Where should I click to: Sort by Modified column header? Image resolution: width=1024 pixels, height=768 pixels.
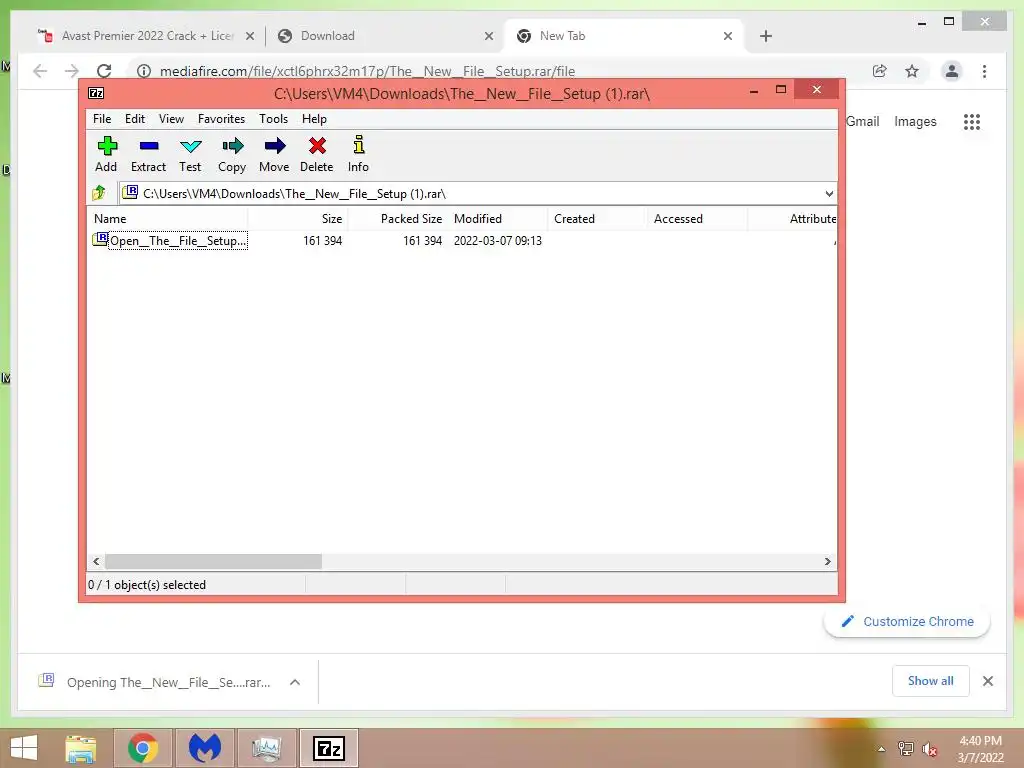tap(497, 219)
